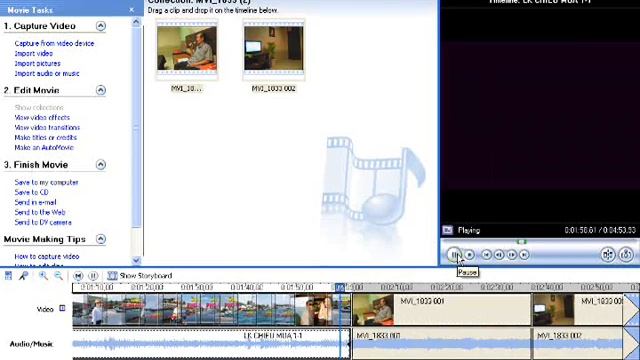Viewport: 640px width, 360px height.
Task: Click Make an AutoMovie
Action: pos(44,147)
